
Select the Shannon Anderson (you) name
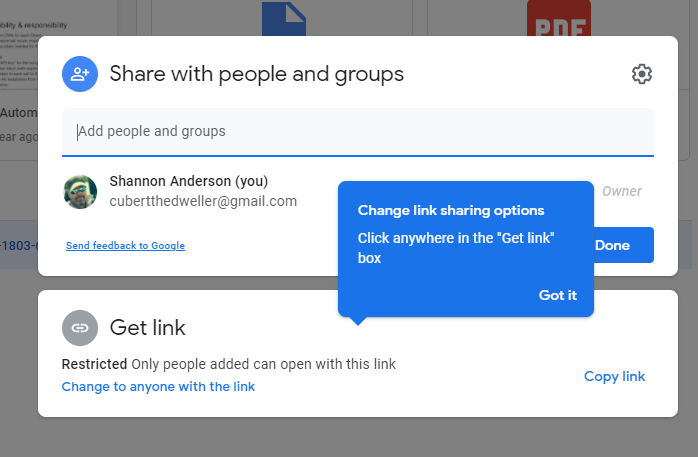point(188,181)
